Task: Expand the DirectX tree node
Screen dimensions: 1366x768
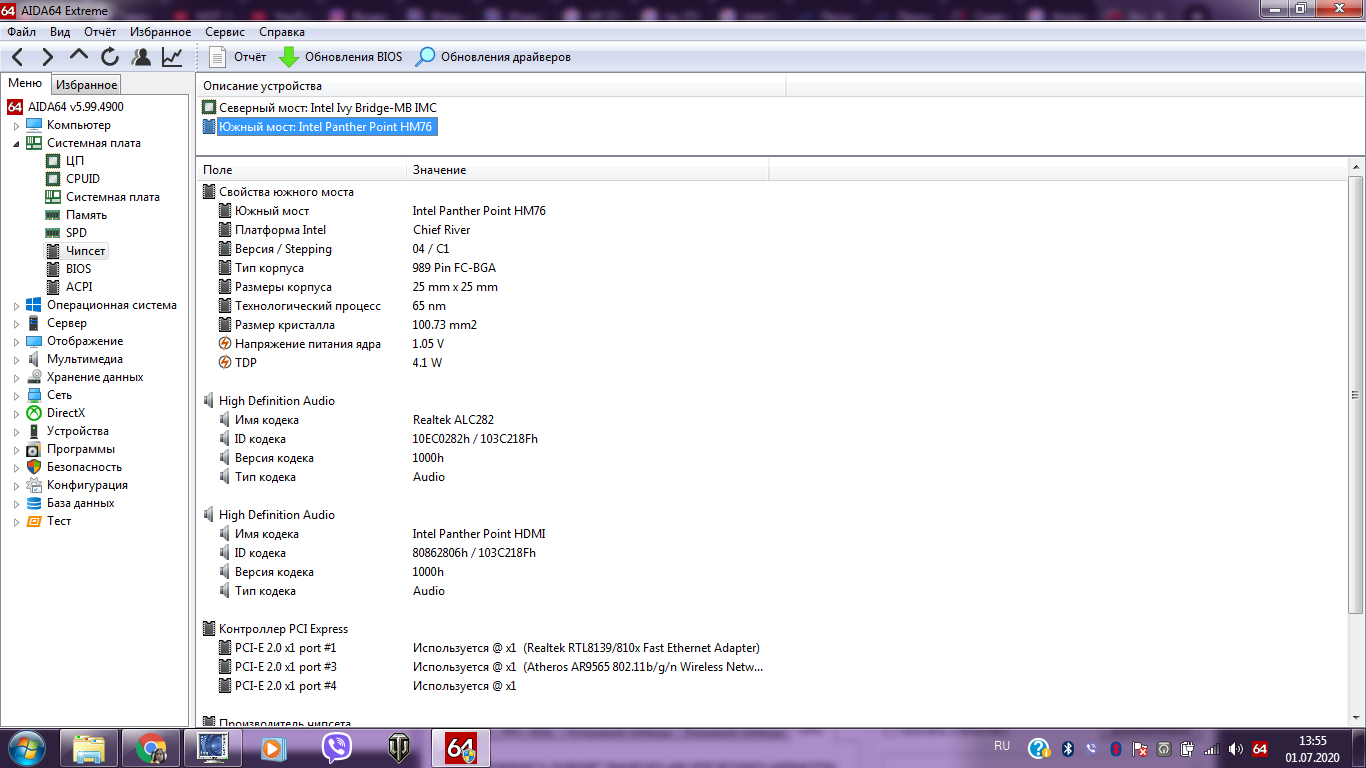Action: tap(16, 414)
